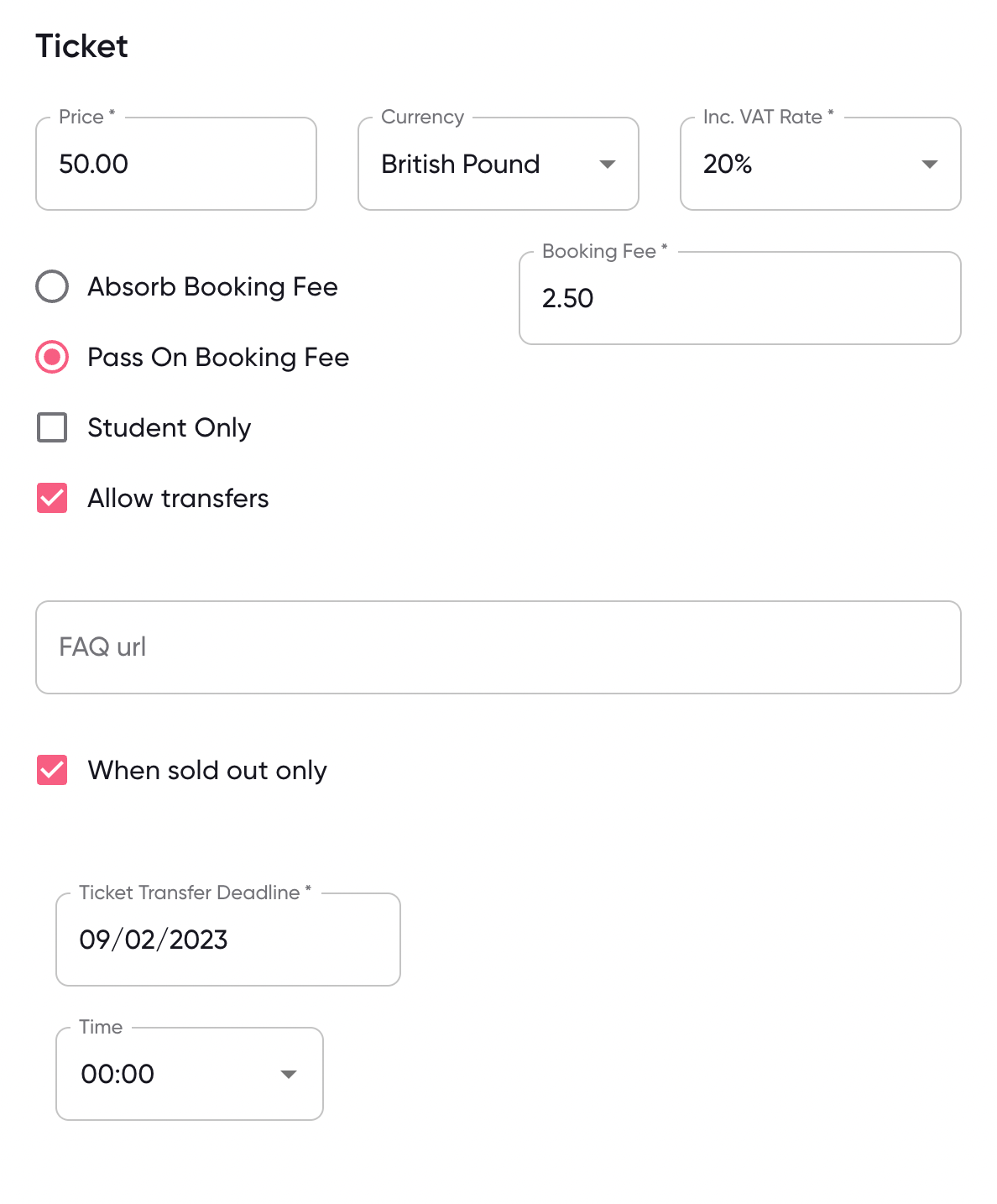Focus the Price field showing 50.00
Viewport: 997px width, 1204px height.
point(176,165)
